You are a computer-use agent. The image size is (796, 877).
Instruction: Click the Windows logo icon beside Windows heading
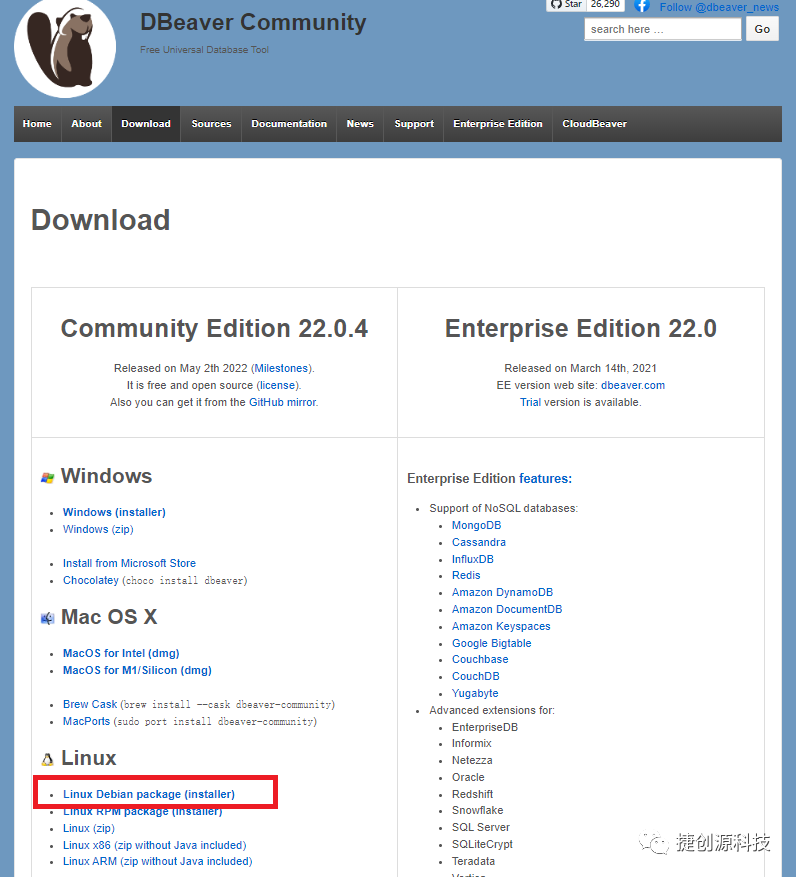tap(48, 478)
